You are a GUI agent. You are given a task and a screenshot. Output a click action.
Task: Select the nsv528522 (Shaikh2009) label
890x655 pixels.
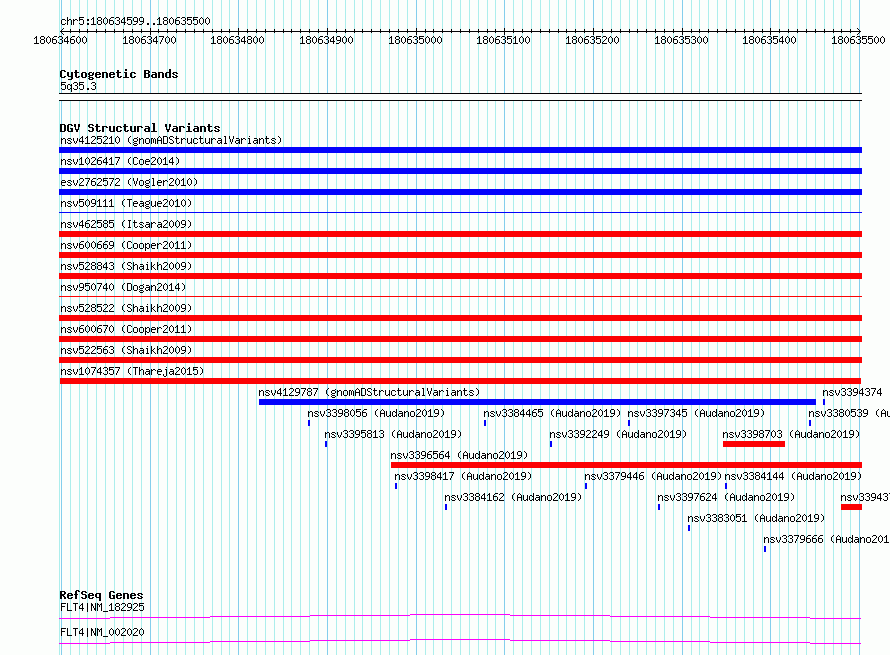pyautogui.click(x=126, y=308)
